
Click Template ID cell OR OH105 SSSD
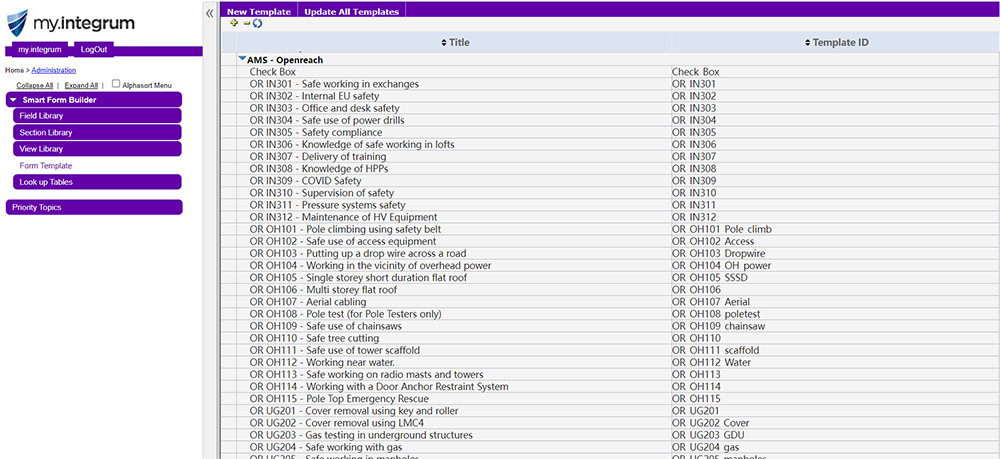pos(712,278)
